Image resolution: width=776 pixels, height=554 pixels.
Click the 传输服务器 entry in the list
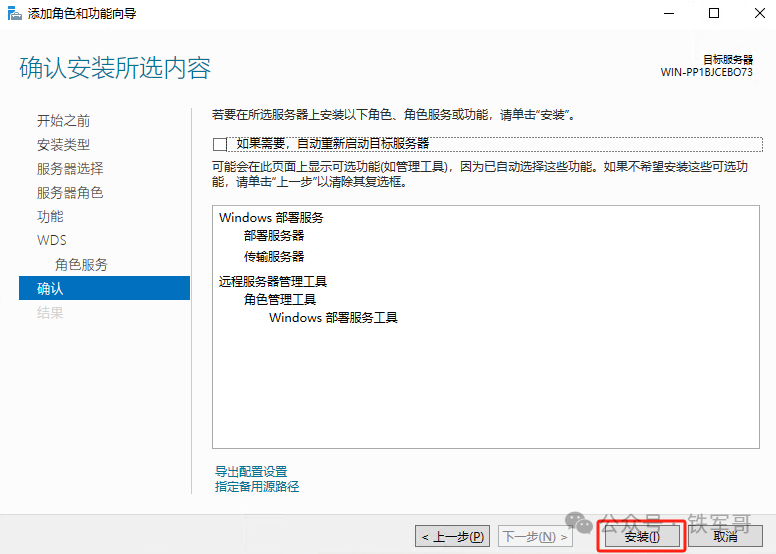[x=274, y=256]
